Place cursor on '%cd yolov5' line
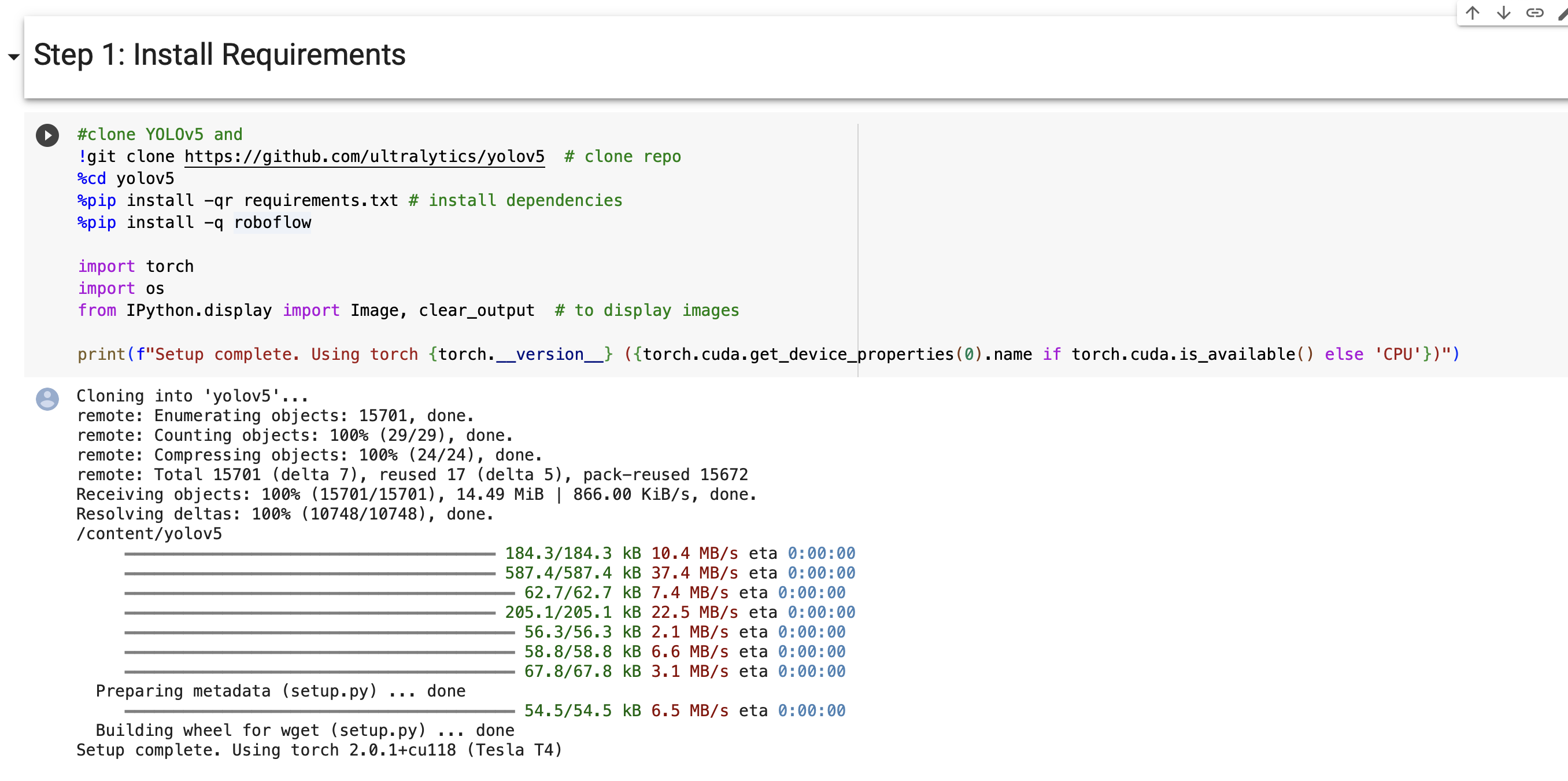Image resolution: width=1568 pixels, height=781 pixels. click(x=126, y=179)
